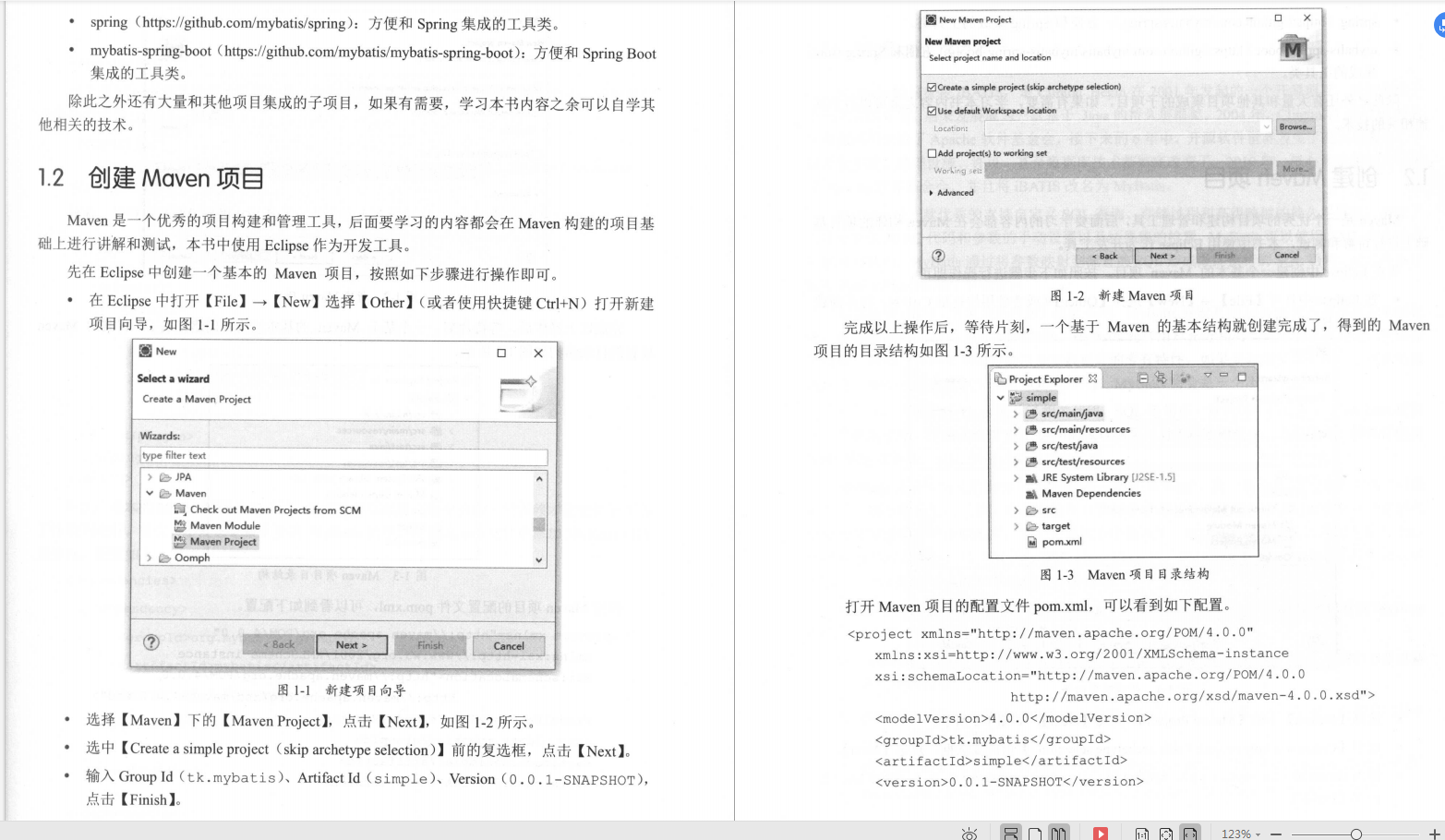Screen dimensions: 1445x840
Task: Expand JRE System Library node
Action: pos(1016,478)
